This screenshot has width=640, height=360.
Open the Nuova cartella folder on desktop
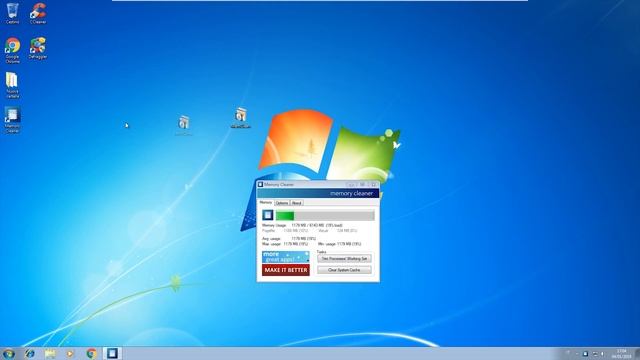pyautogui.click(x=12, y=85)
